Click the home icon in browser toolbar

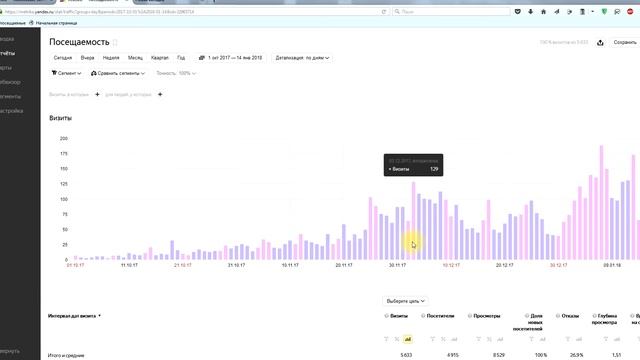coord(543,12)
